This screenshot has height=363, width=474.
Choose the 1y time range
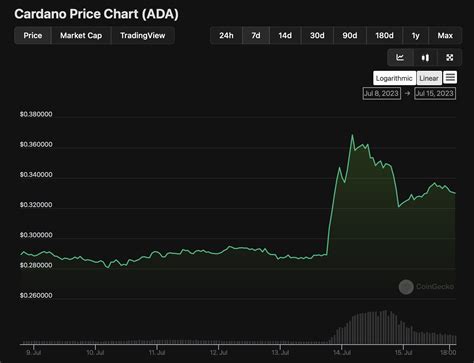(415, 35)
